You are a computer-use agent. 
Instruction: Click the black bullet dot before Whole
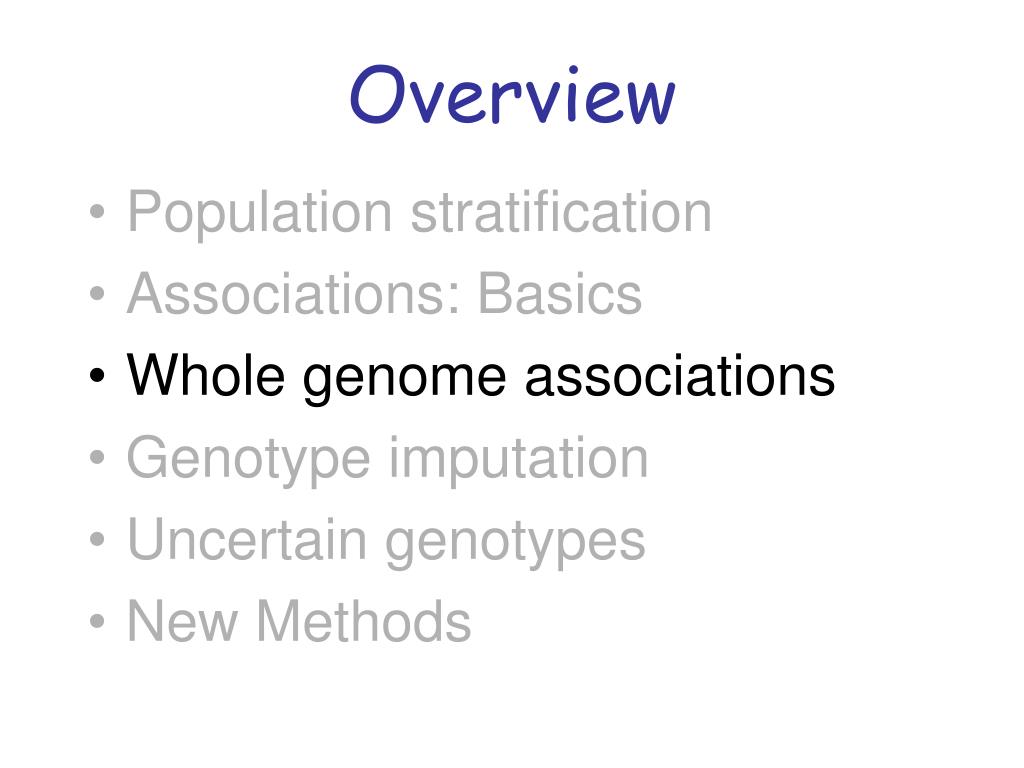[97, 376]
